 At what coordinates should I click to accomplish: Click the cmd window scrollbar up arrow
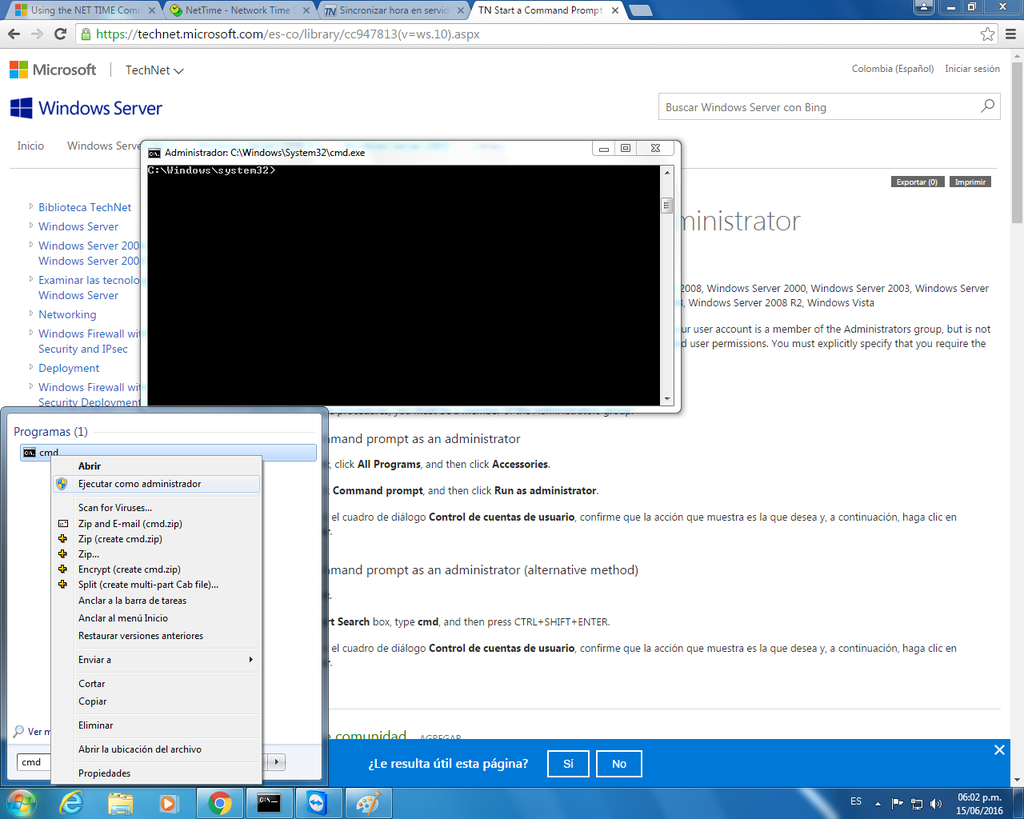667,172
